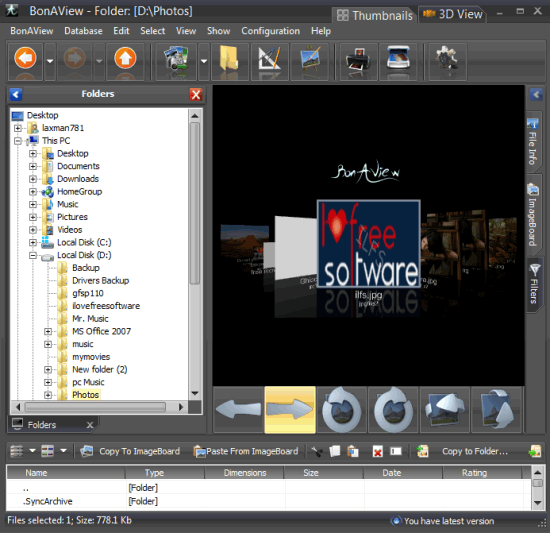
Task: Click Copy To ImageBoard button
Action: (130, 451)
